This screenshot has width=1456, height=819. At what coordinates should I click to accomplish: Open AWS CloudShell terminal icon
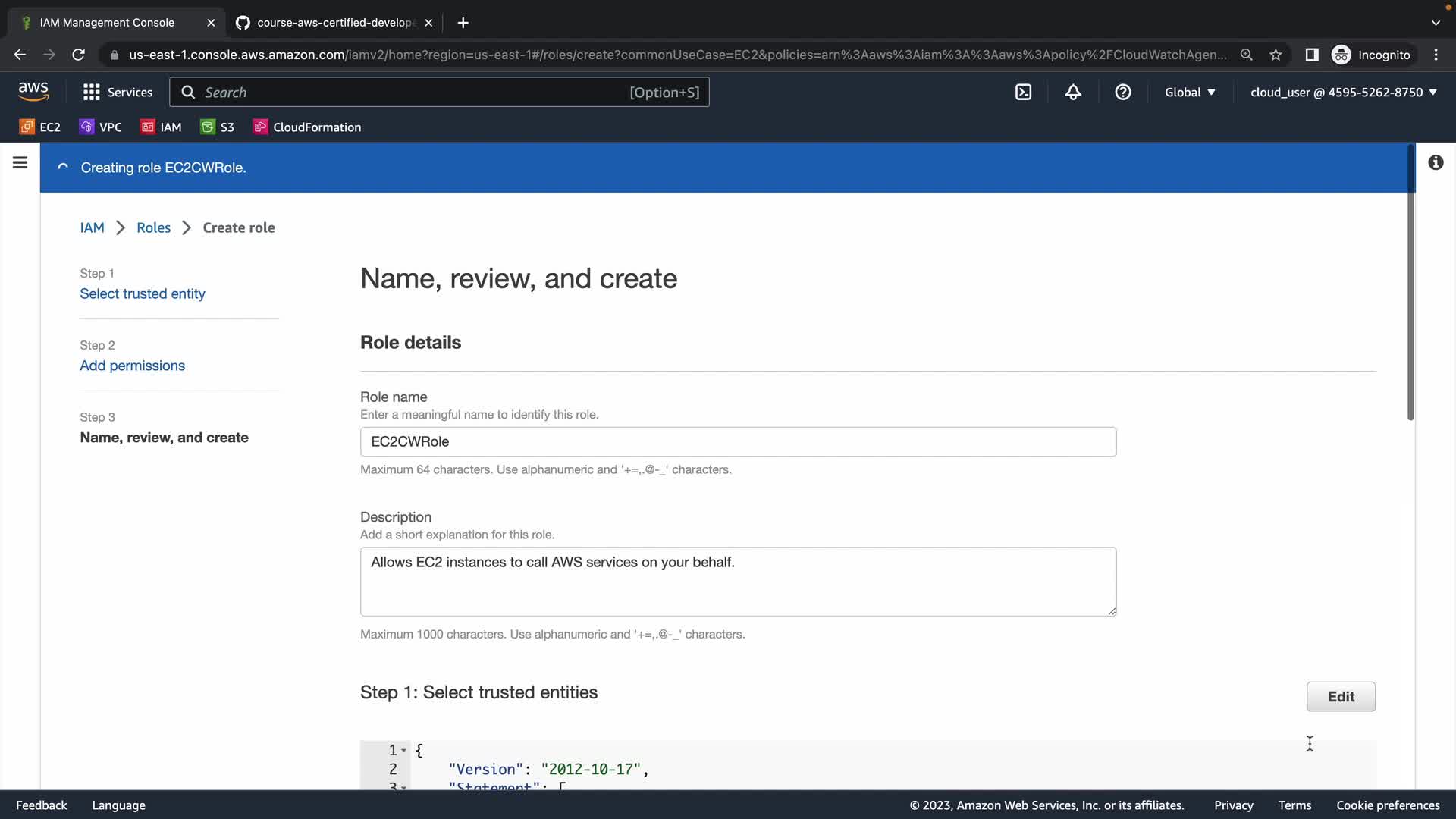(1023, 92)
